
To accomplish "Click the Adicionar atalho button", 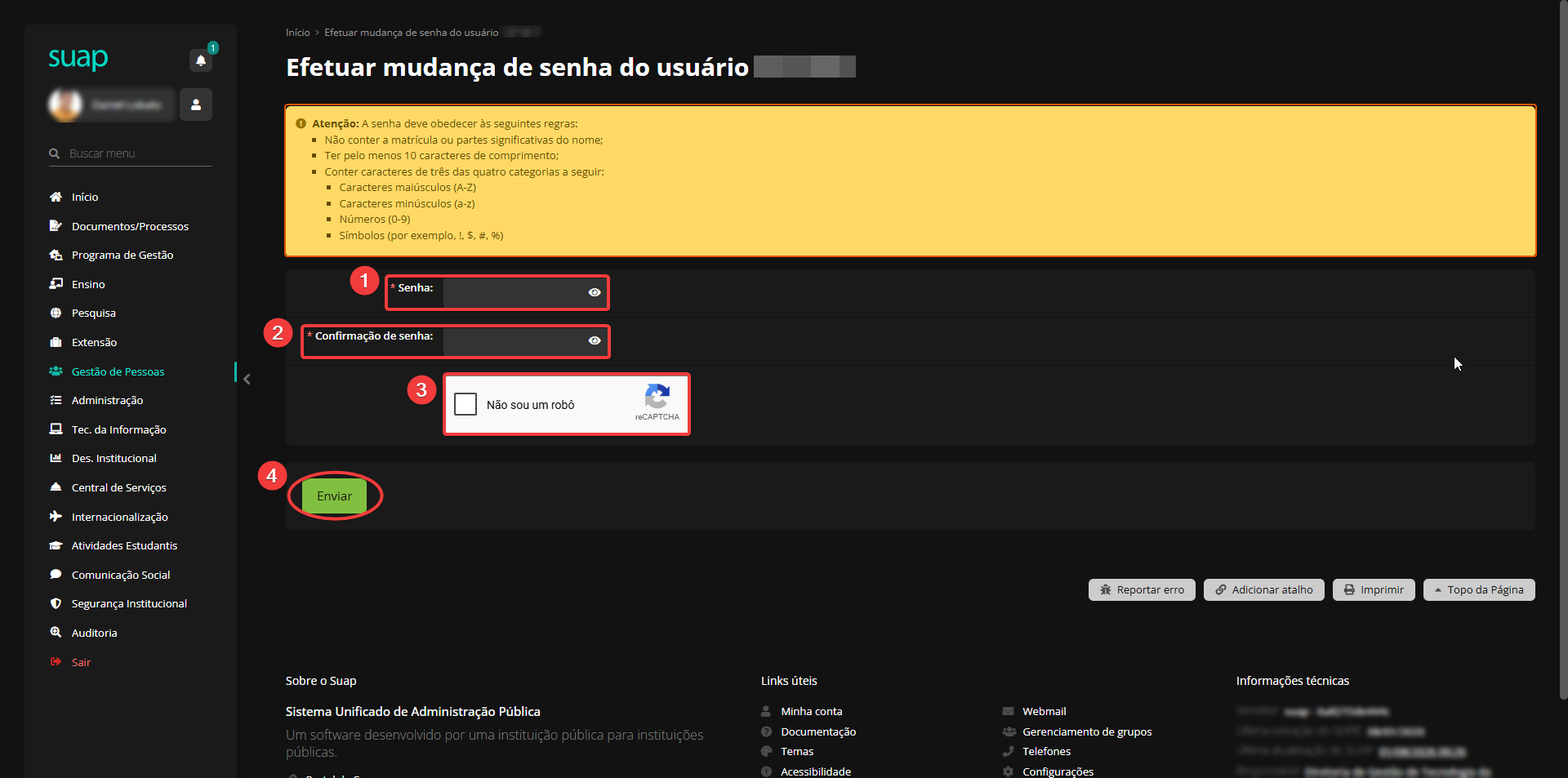I will click(1264, 589).
